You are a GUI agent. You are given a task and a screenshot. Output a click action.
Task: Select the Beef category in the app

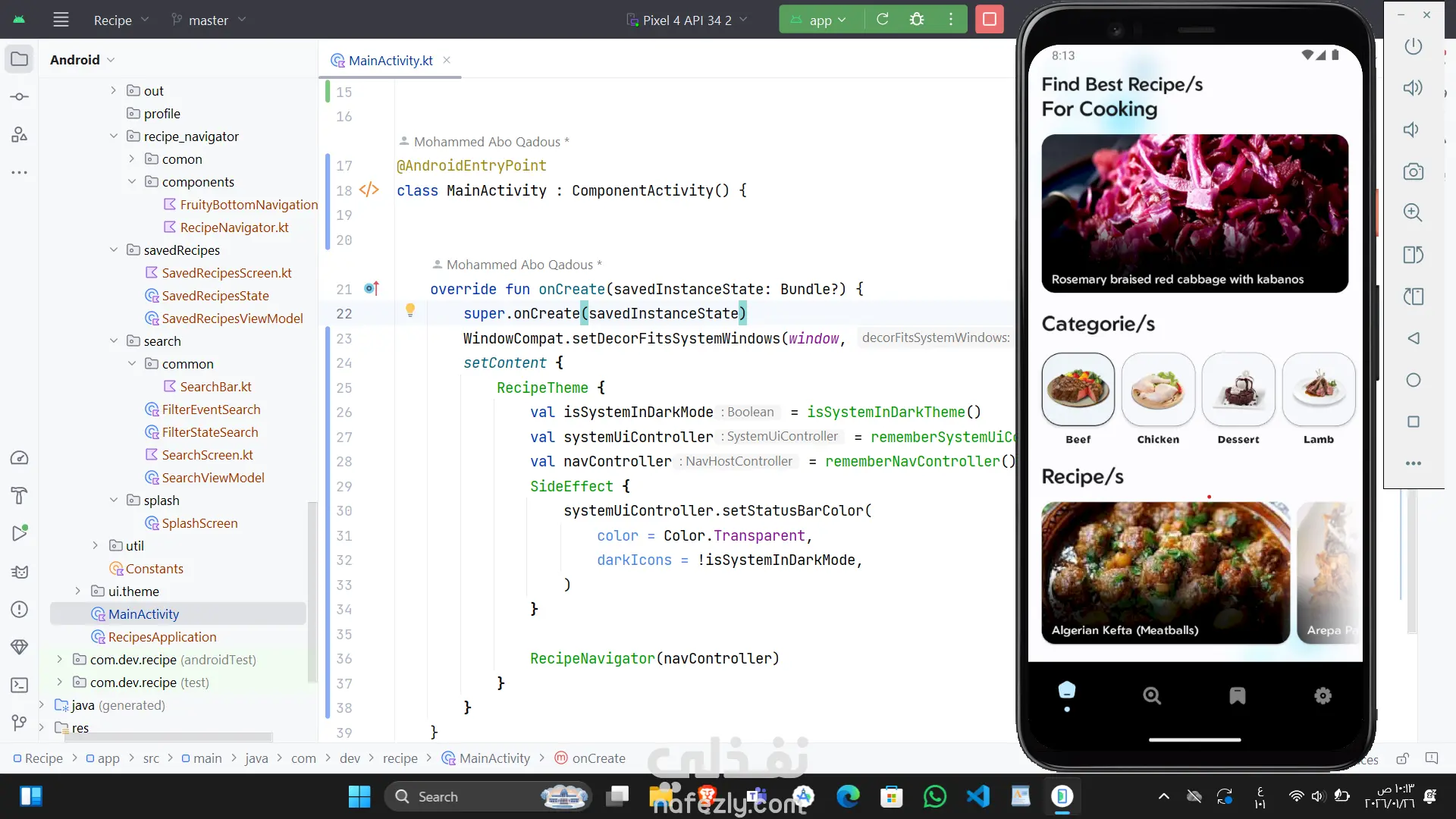point(1078,390)
